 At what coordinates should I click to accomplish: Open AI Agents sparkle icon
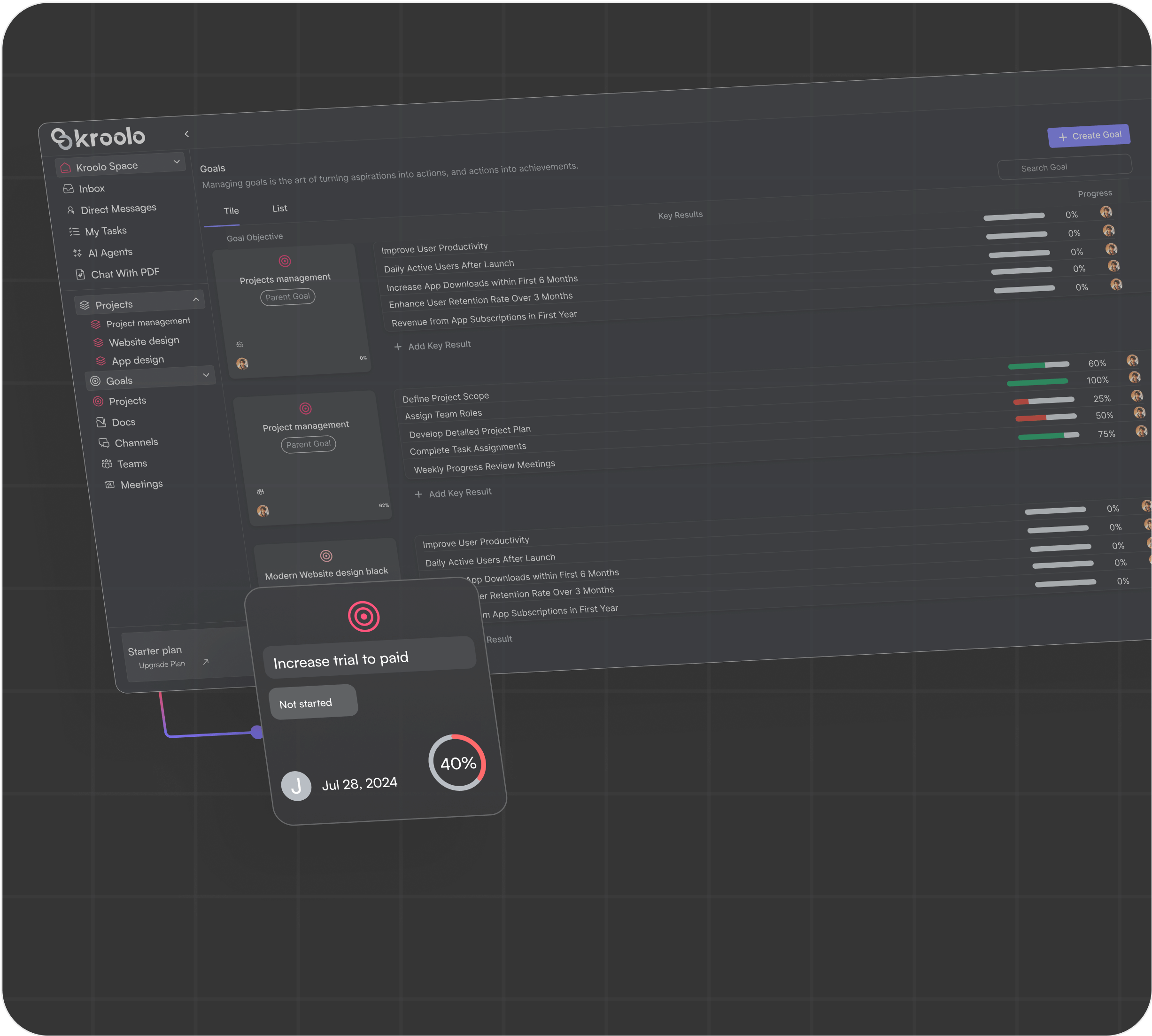77,253
